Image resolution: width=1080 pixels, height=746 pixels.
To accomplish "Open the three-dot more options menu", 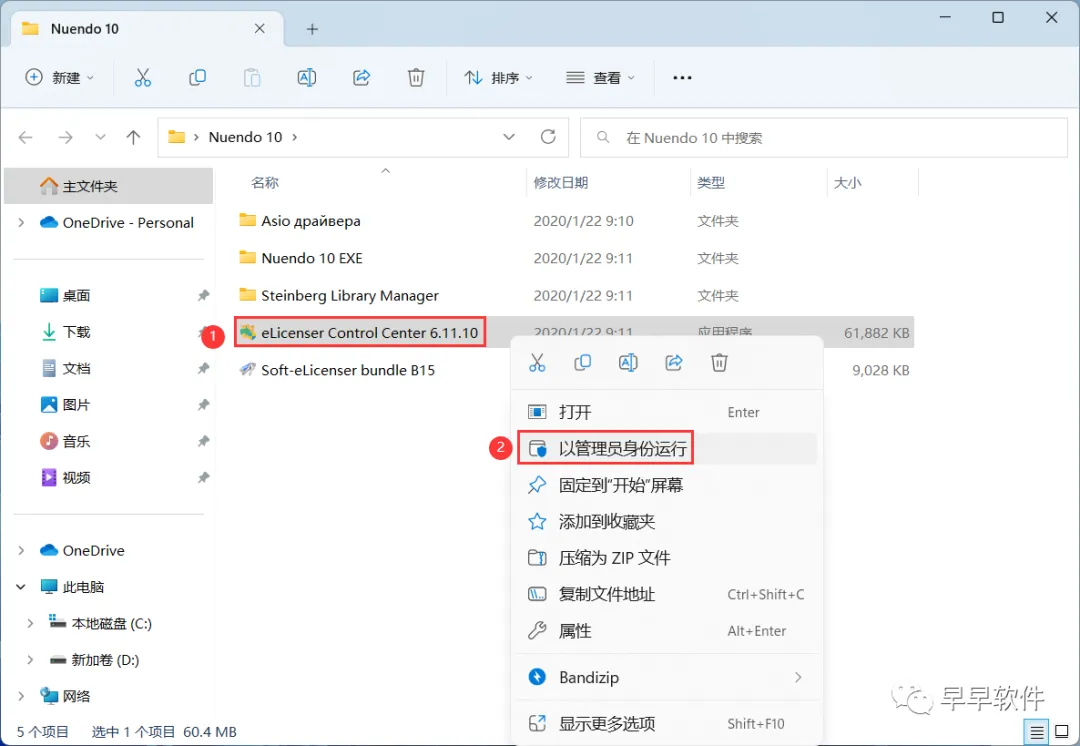I will [682, 78].
